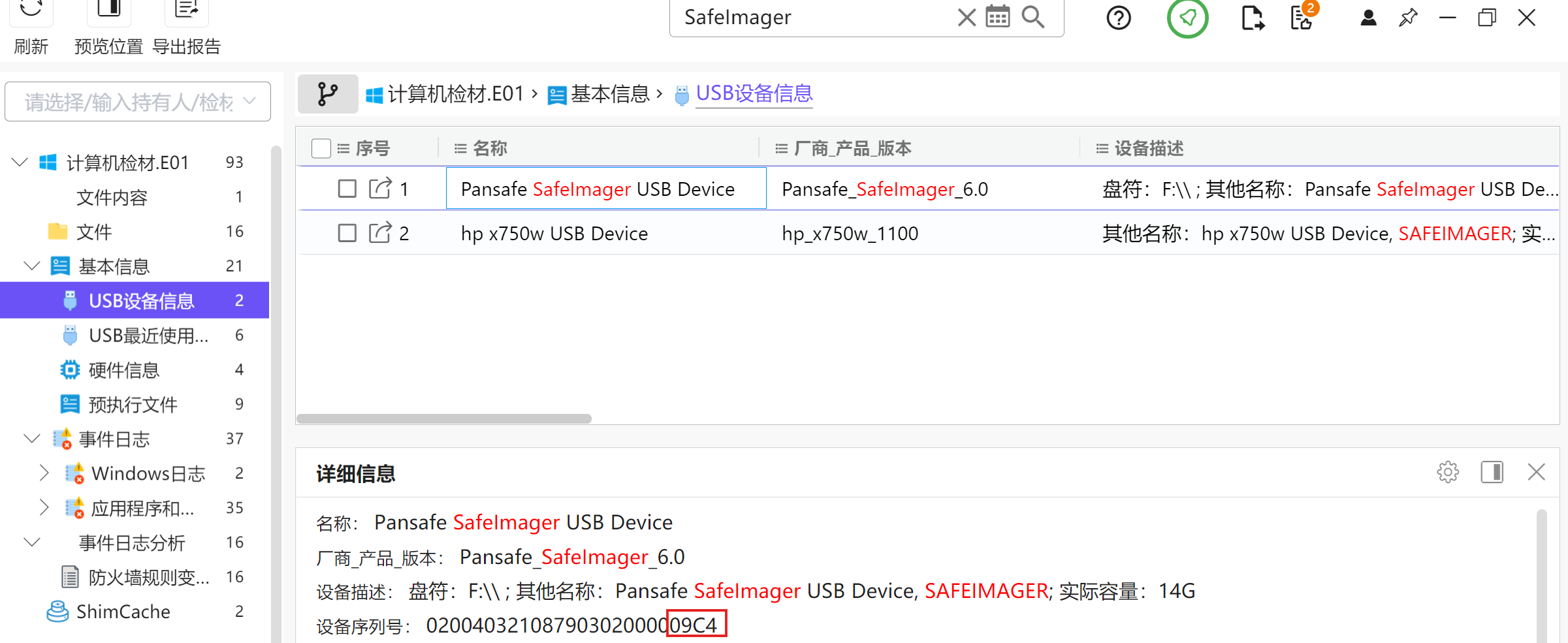Click the branch view icon button
1568x643 pixels.
[327, 94]
